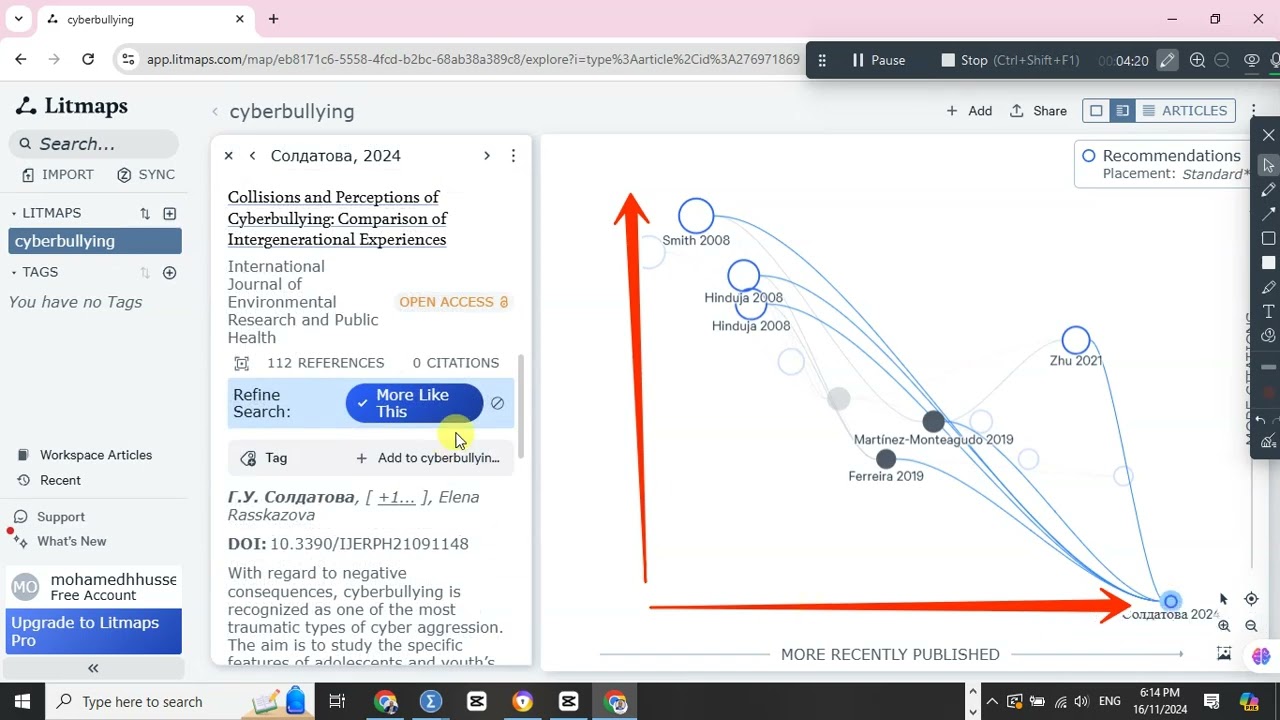Pick the highlighter marker tool
Viewport: 1280px width, 720px height.
pos(1268,287)
